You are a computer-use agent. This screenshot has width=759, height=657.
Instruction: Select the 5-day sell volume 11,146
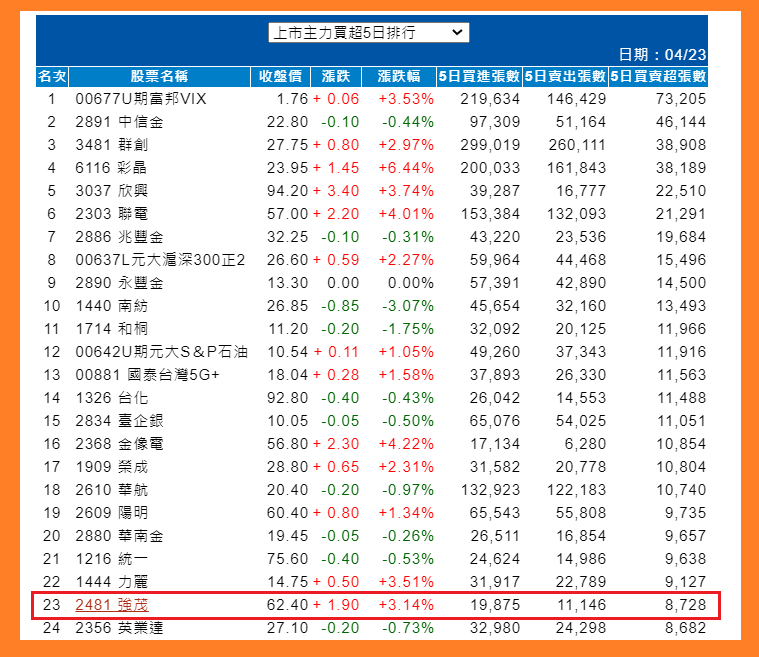coord(581,605)
